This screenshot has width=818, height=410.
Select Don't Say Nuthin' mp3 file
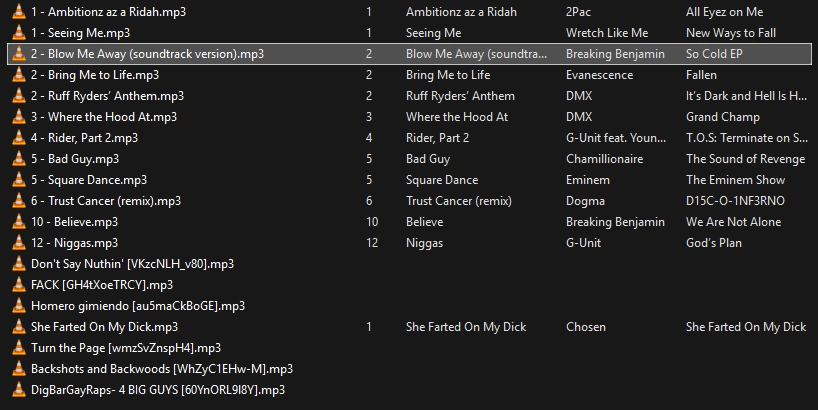[133, 263]
